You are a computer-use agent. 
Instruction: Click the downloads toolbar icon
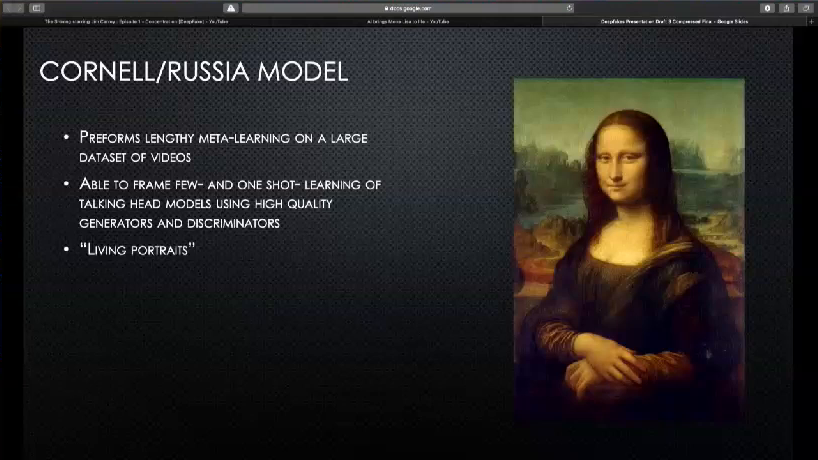click(767, 8)
